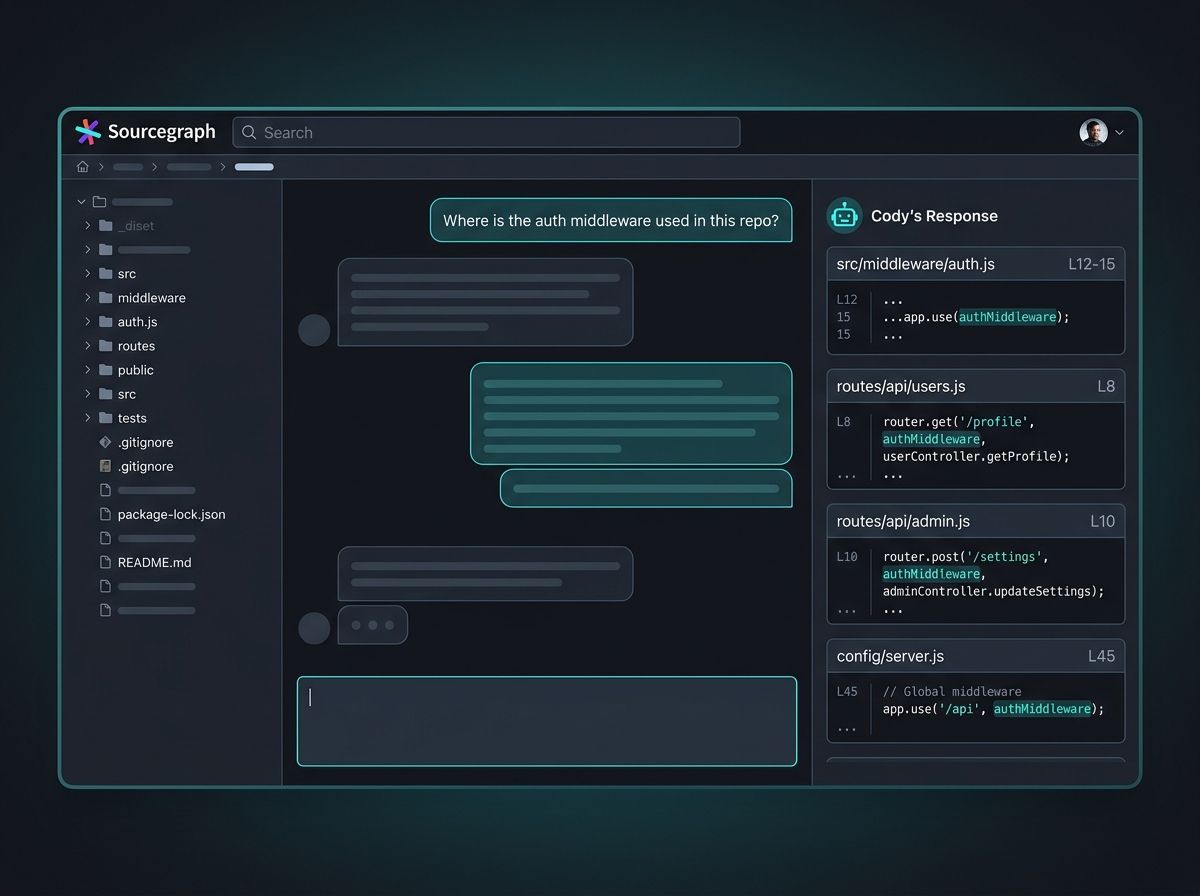The height and width of the screenshot is (896, 1200).
Task: Click the Sourcegraph logo icon
Action: 88,132
